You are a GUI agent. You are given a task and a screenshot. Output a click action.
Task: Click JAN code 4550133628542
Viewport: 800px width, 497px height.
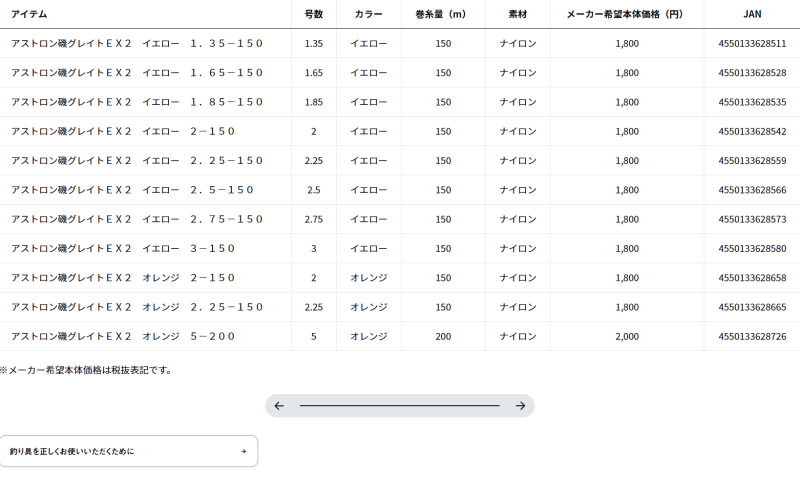pos(752,131)
